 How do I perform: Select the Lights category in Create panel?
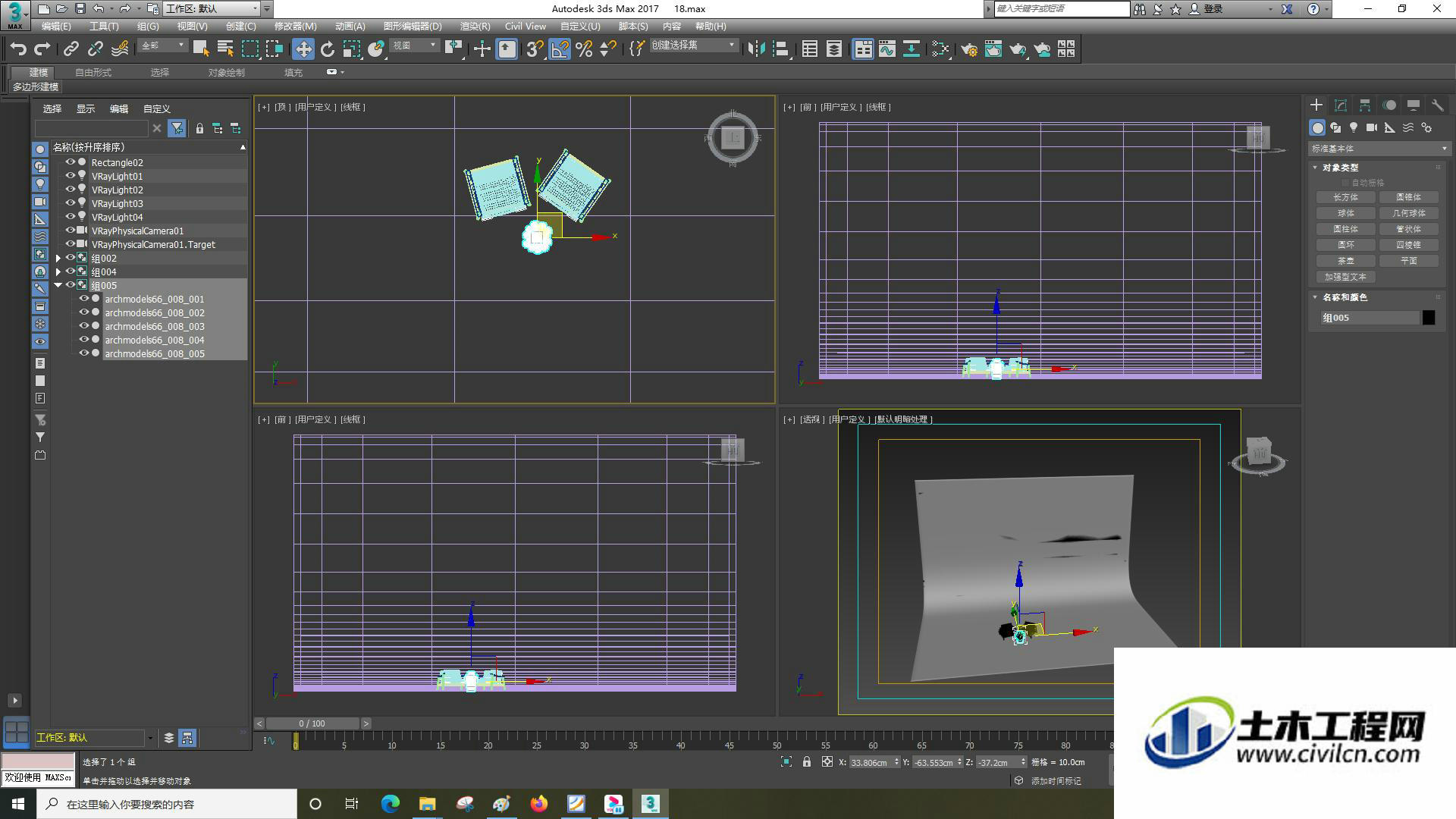(x=1354, y=127)
